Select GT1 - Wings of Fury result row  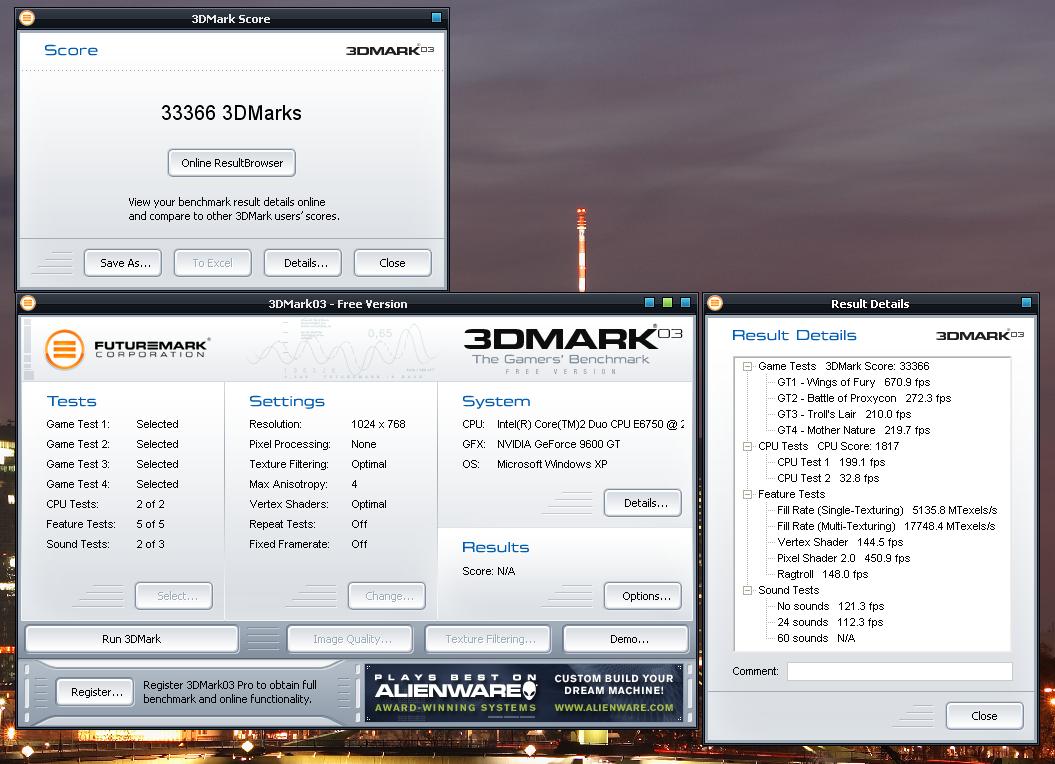click(x=854, y=382)
